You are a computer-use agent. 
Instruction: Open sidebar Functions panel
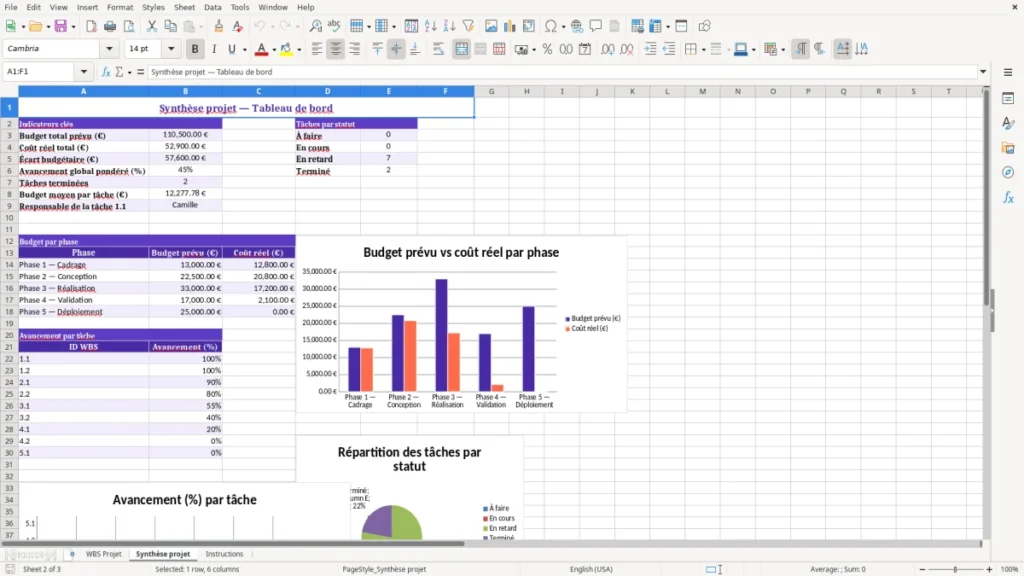[1008, 197]
